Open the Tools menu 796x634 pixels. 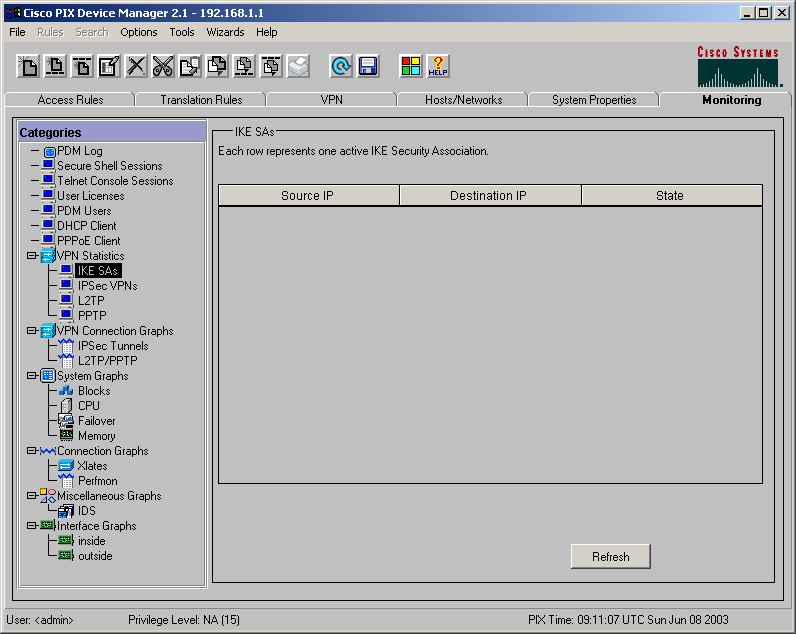[182, 32]
